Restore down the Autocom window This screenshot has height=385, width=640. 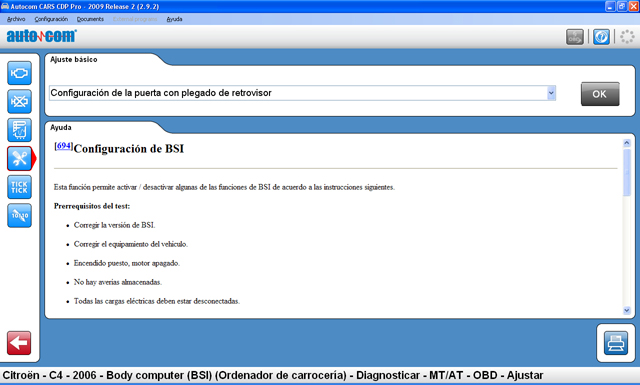(x=622, y=6)
